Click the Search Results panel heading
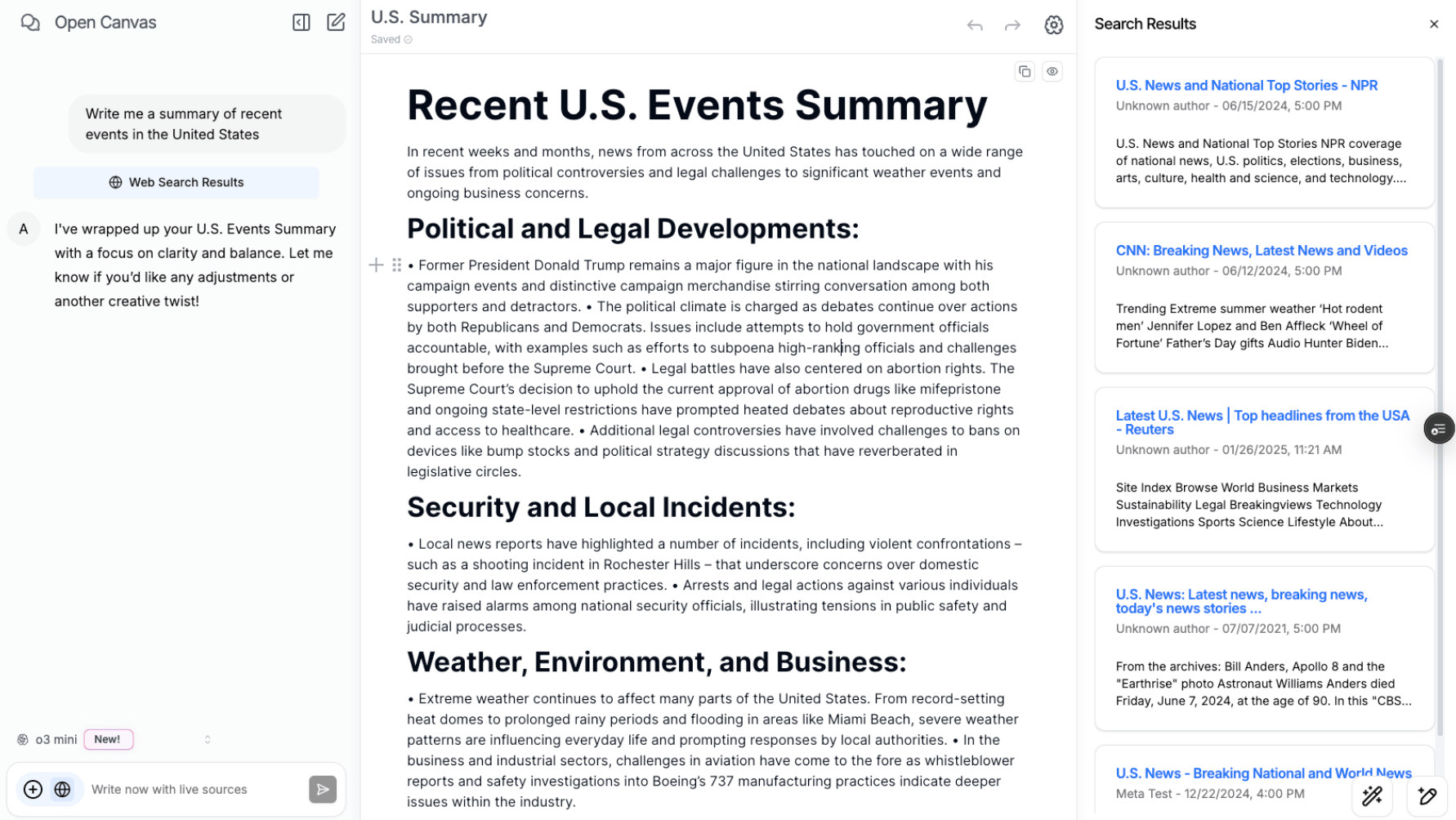The width and height of the screenshot is (1456, 820). (1146, 24)
